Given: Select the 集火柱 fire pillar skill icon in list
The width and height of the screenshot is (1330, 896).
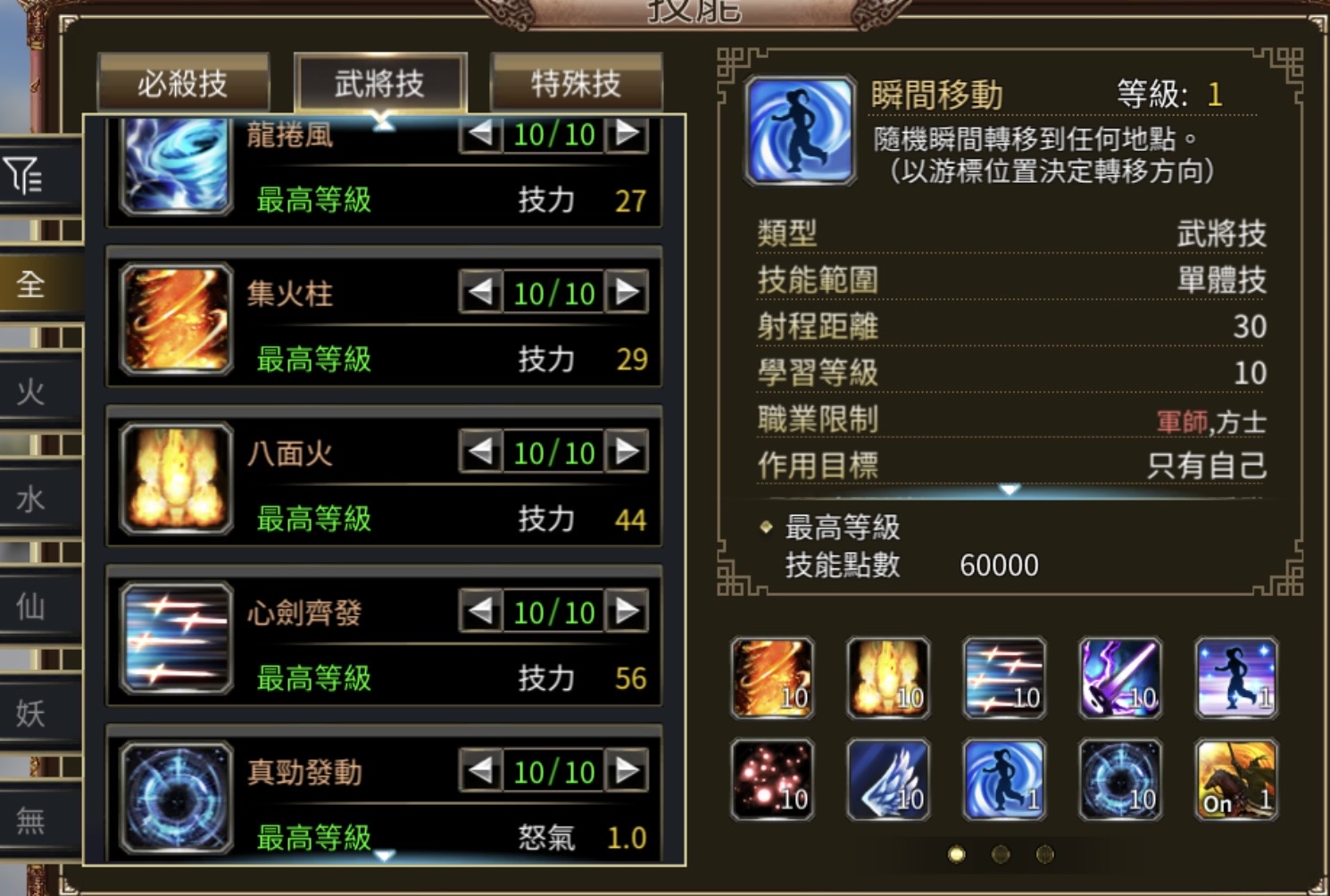Looking at the screenshot, I should coord(177,319).
